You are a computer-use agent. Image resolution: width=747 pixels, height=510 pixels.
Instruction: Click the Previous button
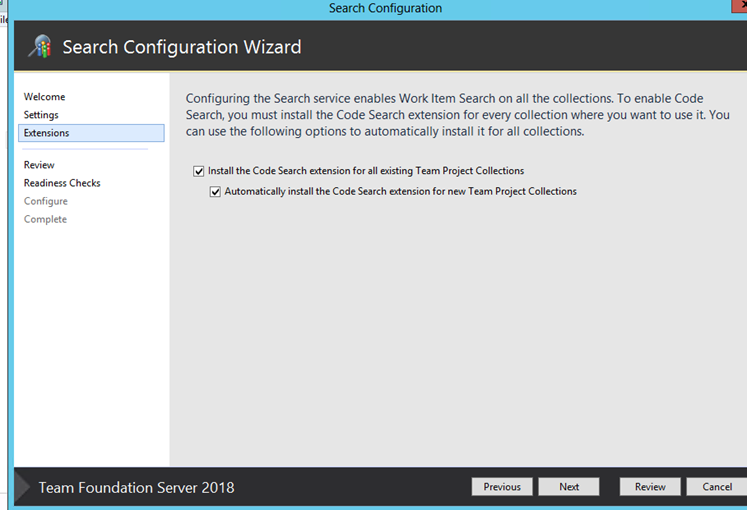click(502, 487)
